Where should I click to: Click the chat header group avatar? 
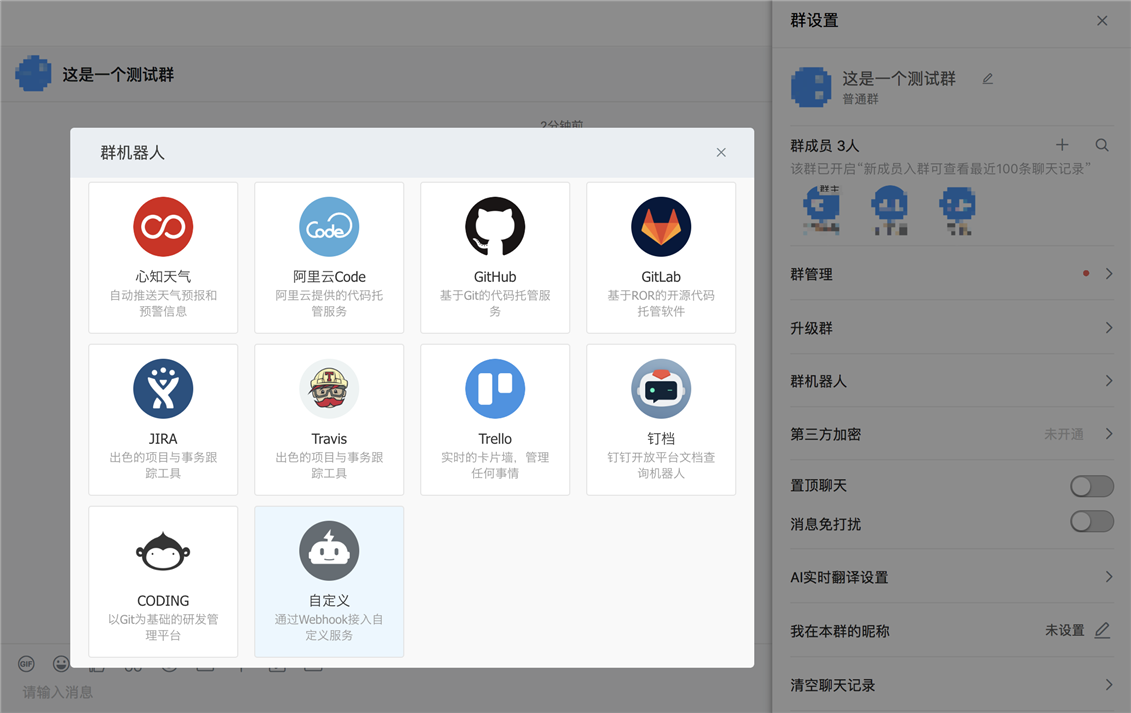33,74
